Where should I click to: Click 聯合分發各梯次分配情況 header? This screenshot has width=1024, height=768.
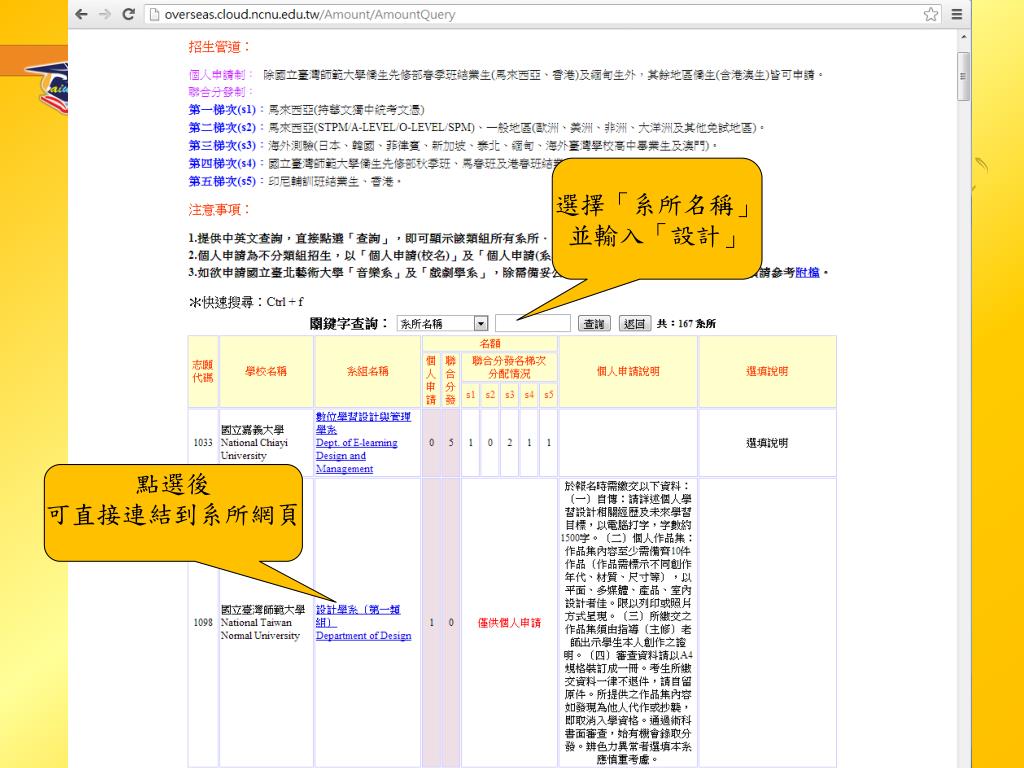point(509,367)
